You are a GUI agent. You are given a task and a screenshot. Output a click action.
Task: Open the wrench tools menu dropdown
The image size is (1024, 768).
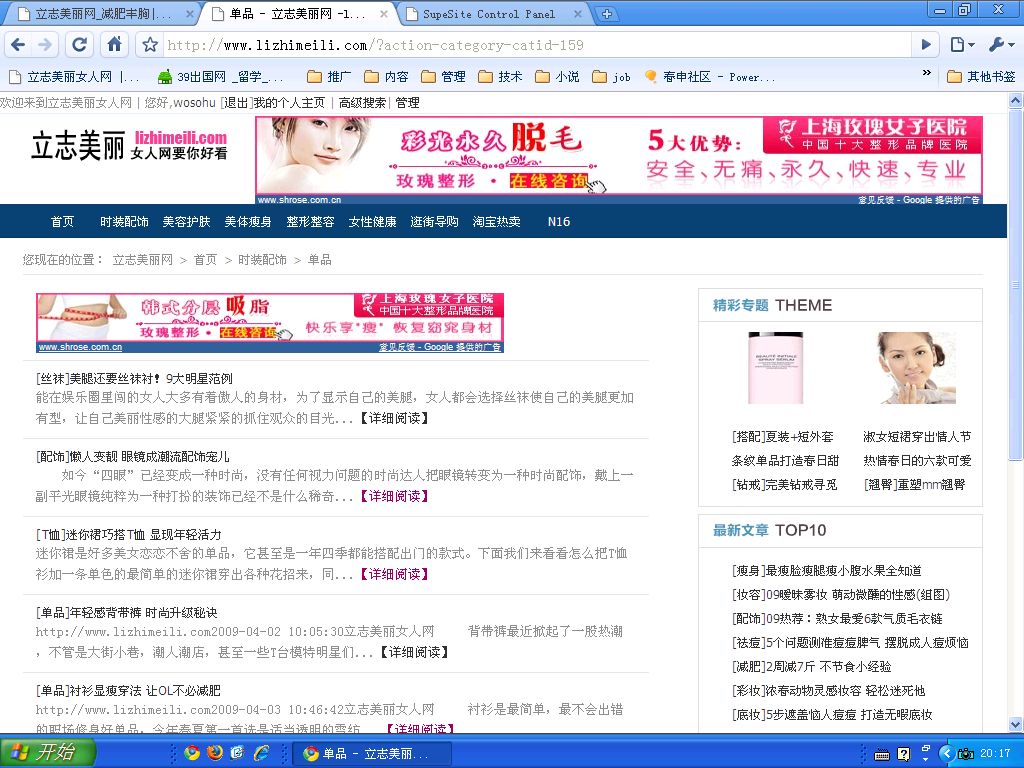coord(1000,45)
